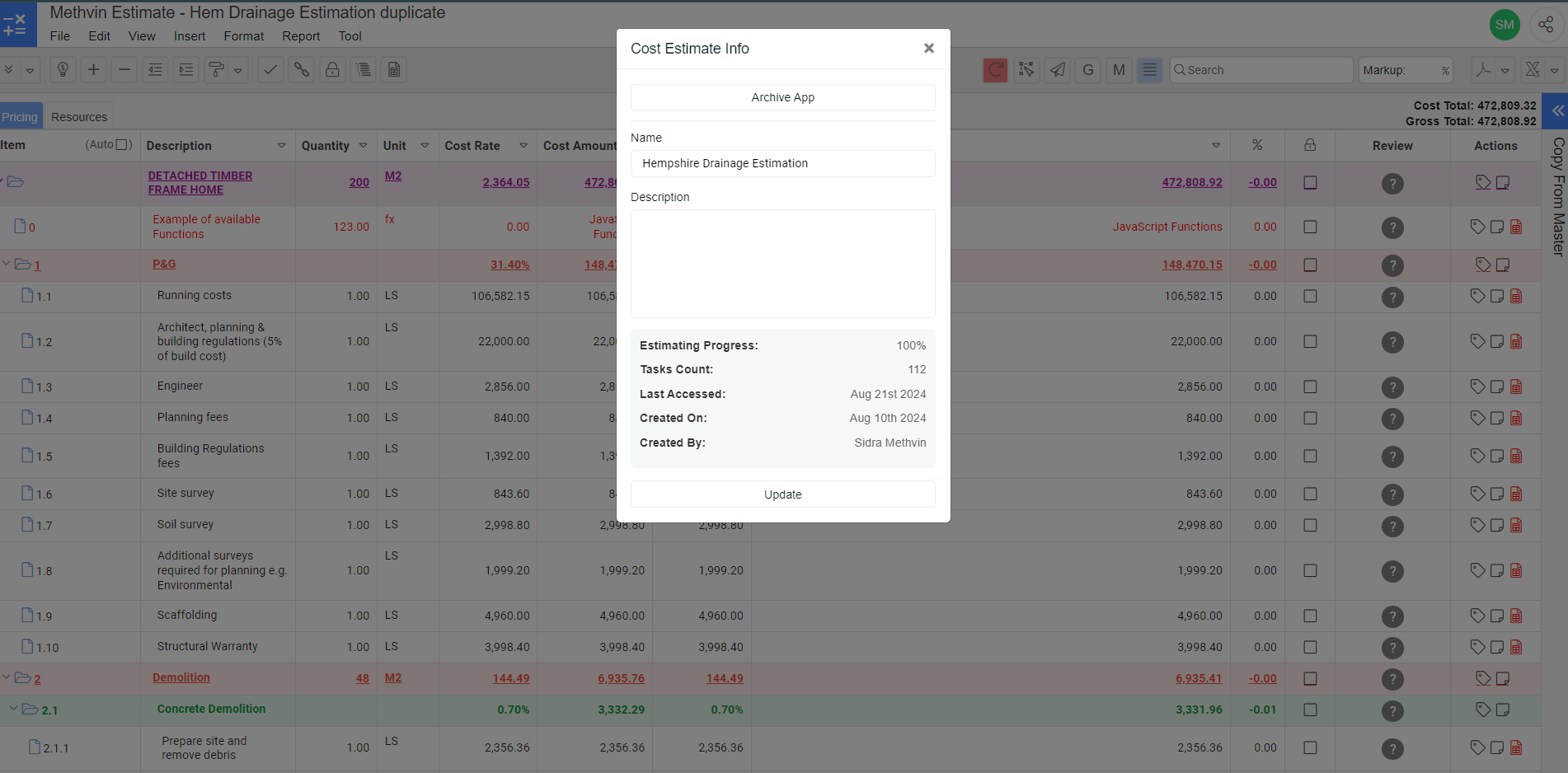Viewport: 1568px width, 773px height.
Task: Click the link chain icon in toolbar
Action: pyautogui.click(x=302, y=70)
